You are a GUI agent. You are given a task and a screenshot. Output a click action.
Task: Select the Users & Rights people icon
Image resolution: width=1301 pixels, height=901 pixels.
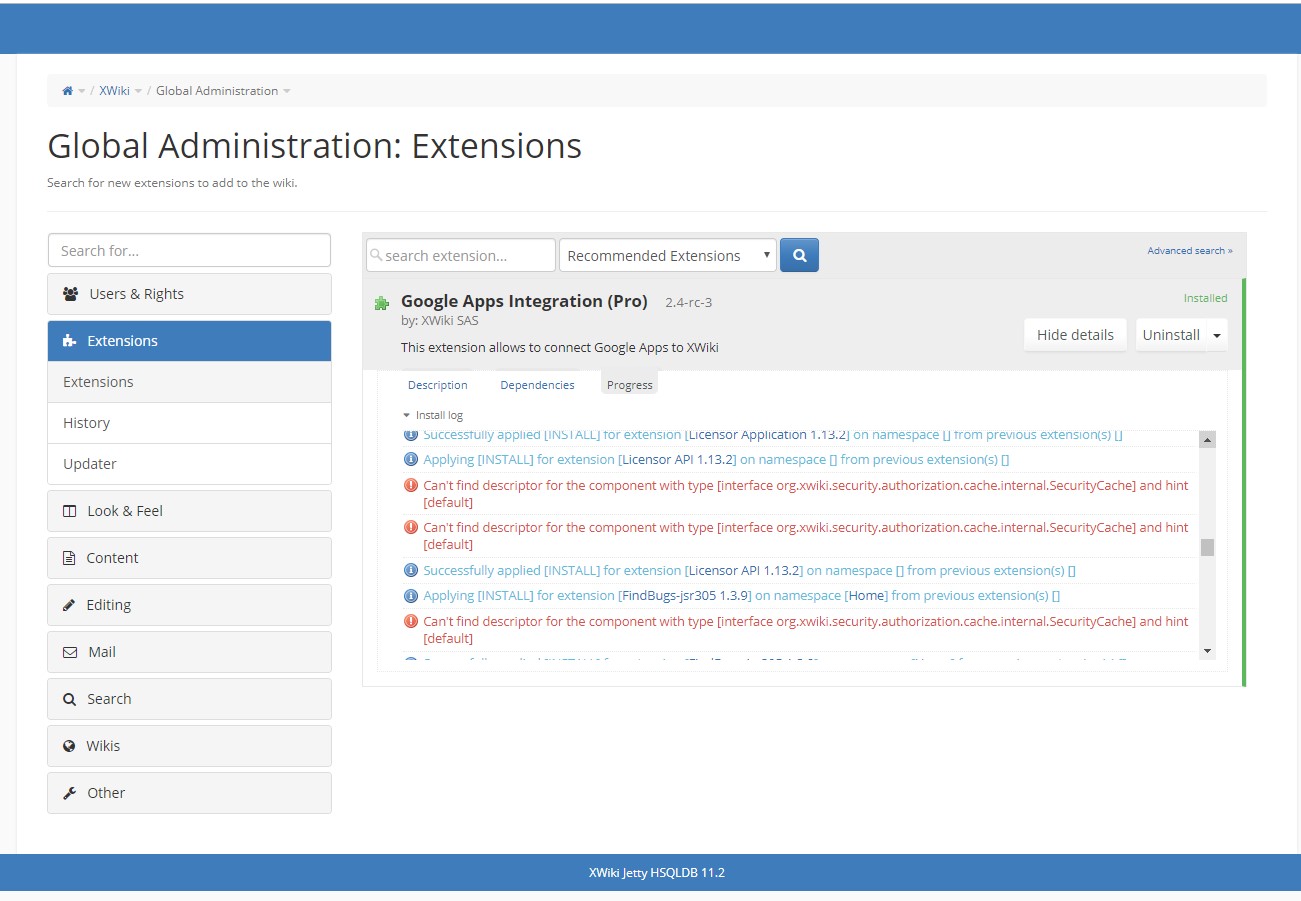(x=70, y=293)
